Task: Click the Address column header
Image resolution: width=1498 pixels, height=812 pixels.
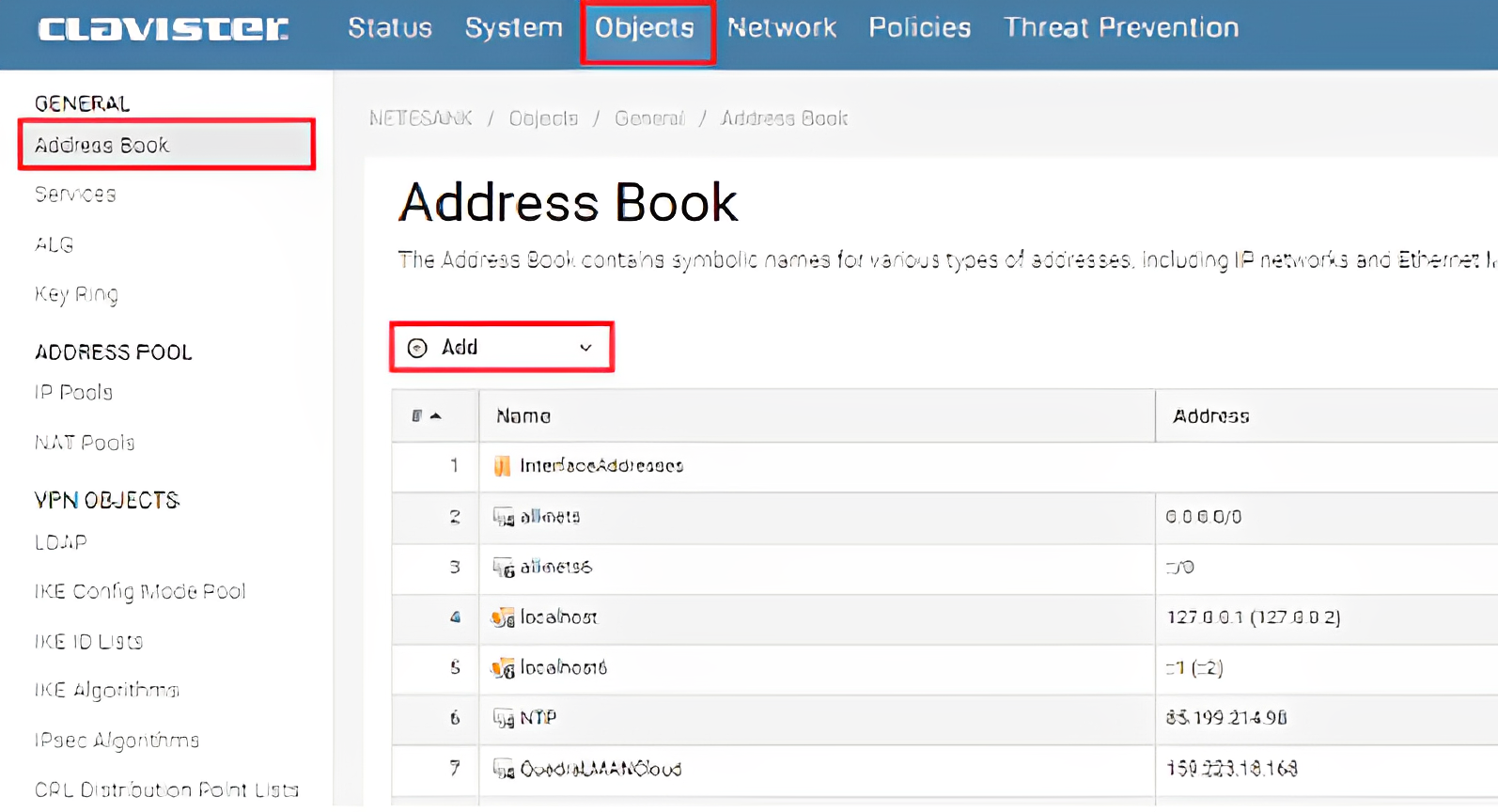Action: tap(1210, 415)
